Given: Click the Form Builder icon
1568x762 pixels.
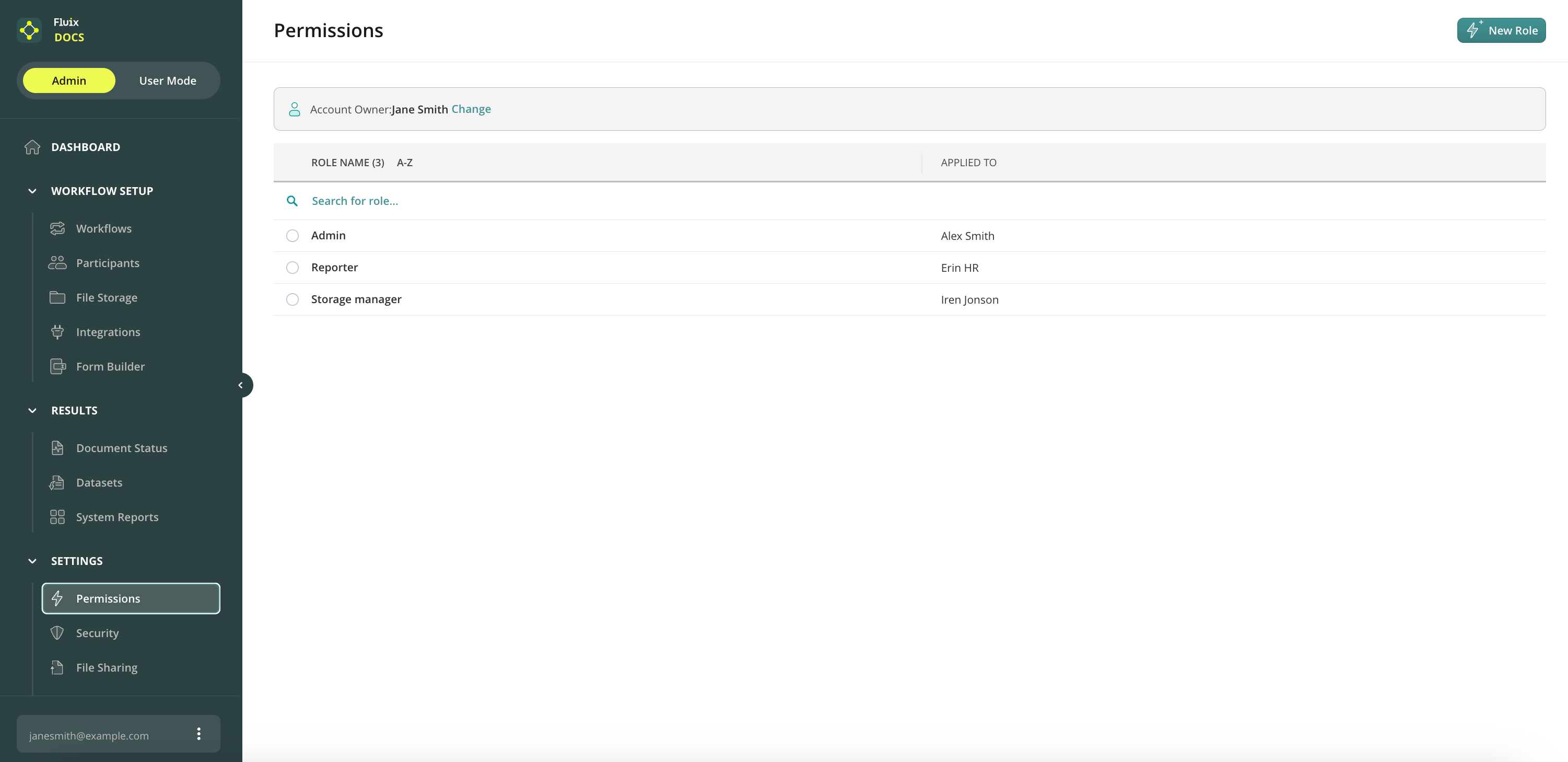Looking at the screenshot, I should (57, 366).
